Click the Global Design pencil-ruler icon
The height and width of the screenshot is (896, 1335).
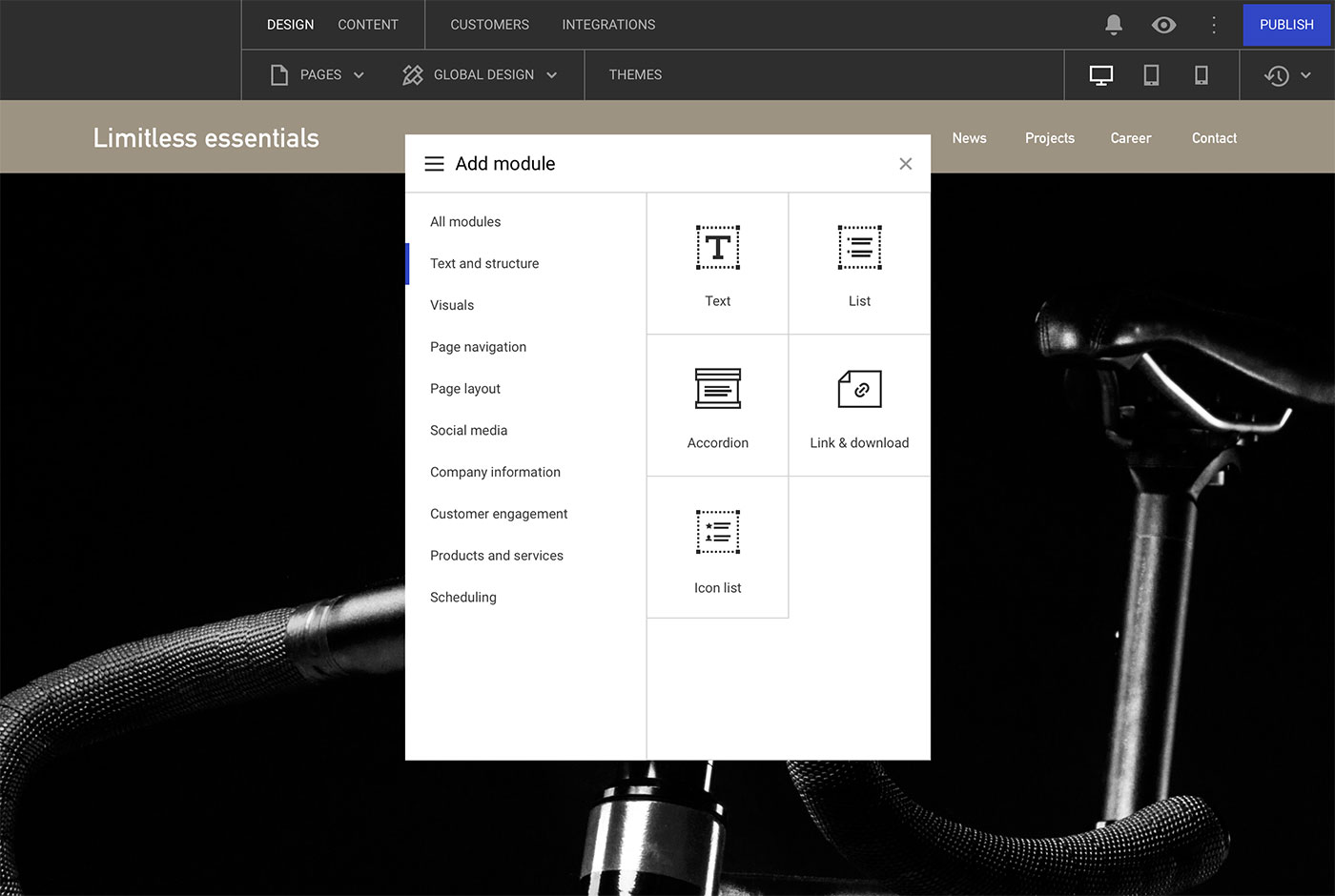click(413, 75)
